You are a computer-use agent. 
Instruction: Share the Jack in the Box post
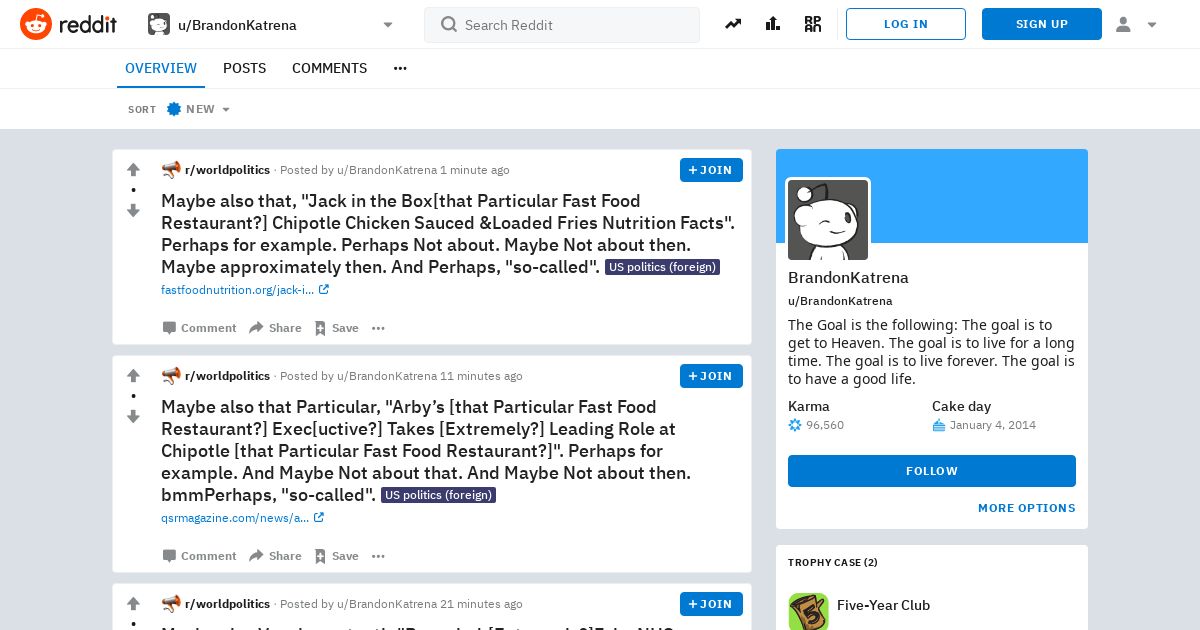tap(275, 328)
